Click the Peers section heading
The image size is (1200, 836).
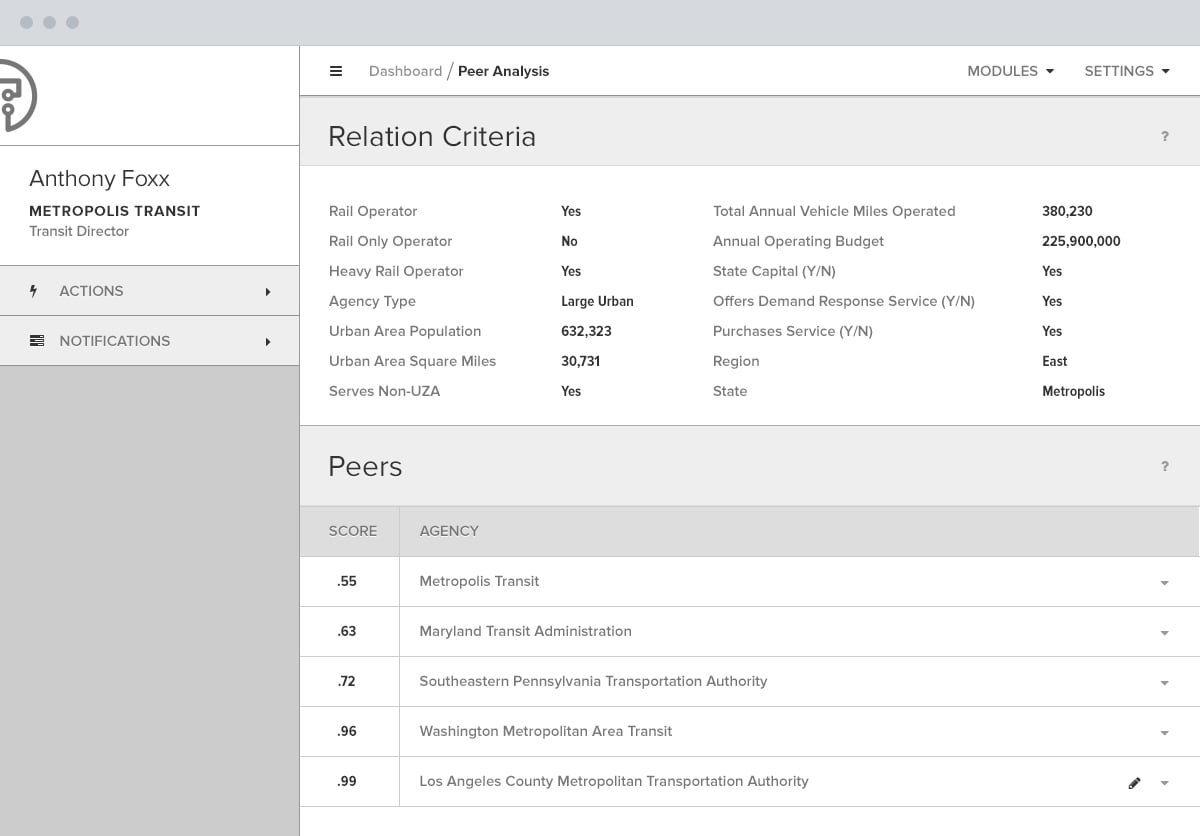pos(365,466)
